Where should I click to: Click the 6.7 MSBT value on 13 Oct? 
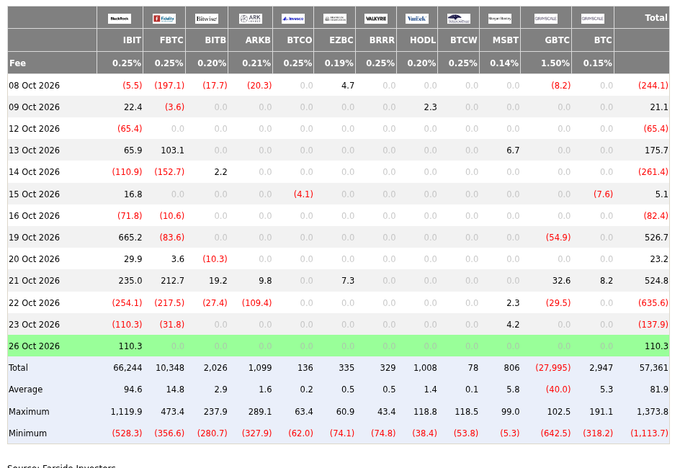tap(513, 151)
